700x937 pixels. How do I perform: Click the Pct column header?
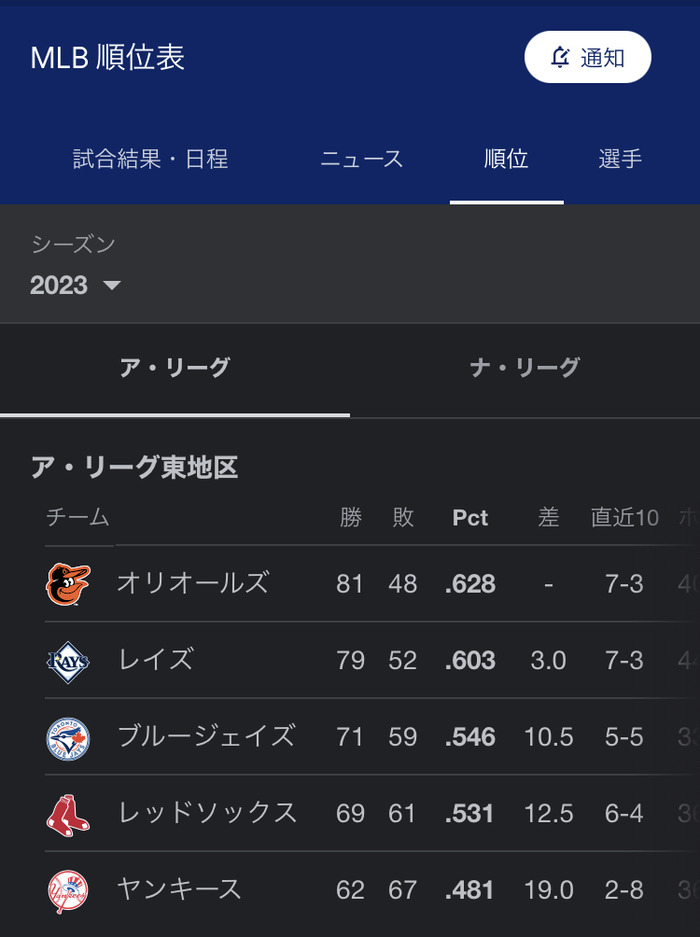pos(470,518)
